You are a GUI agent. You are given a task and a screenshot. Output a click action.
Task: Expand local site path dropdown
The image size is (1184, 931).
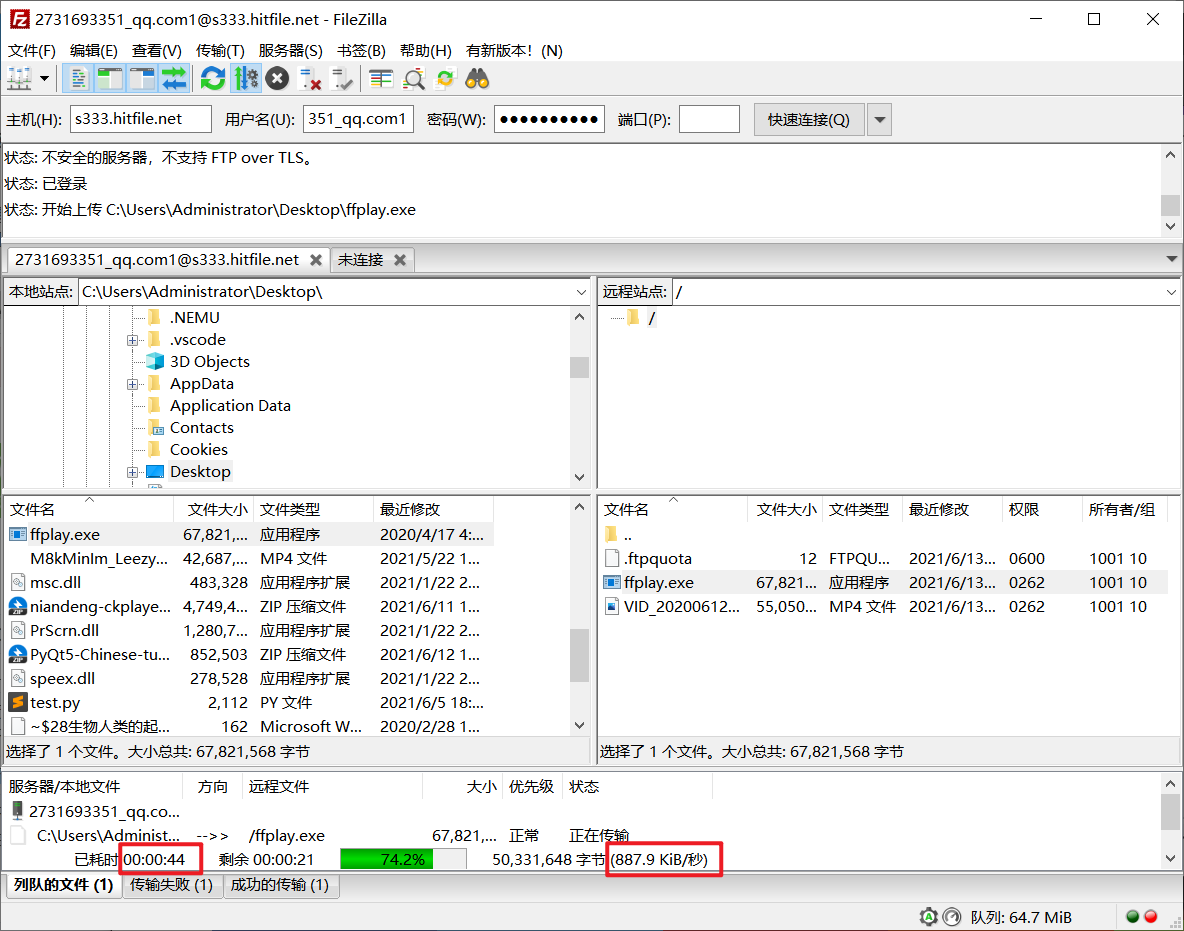tap(581, 292)
